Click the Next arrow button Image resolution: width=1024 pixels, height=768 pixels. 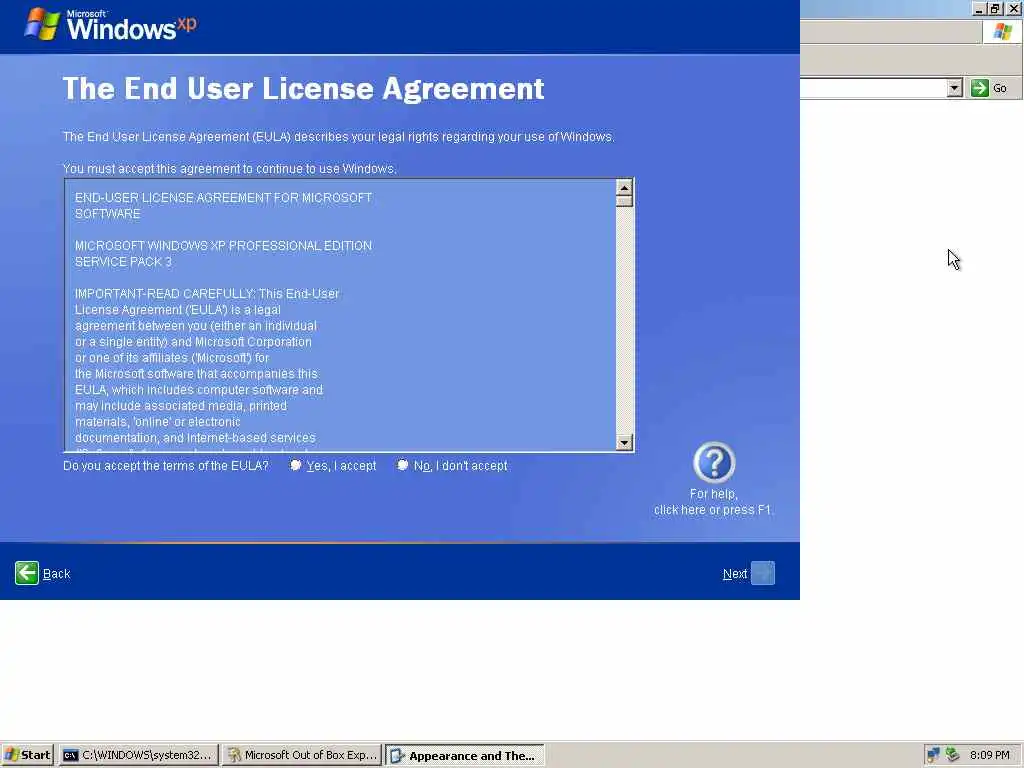[763, 573]
